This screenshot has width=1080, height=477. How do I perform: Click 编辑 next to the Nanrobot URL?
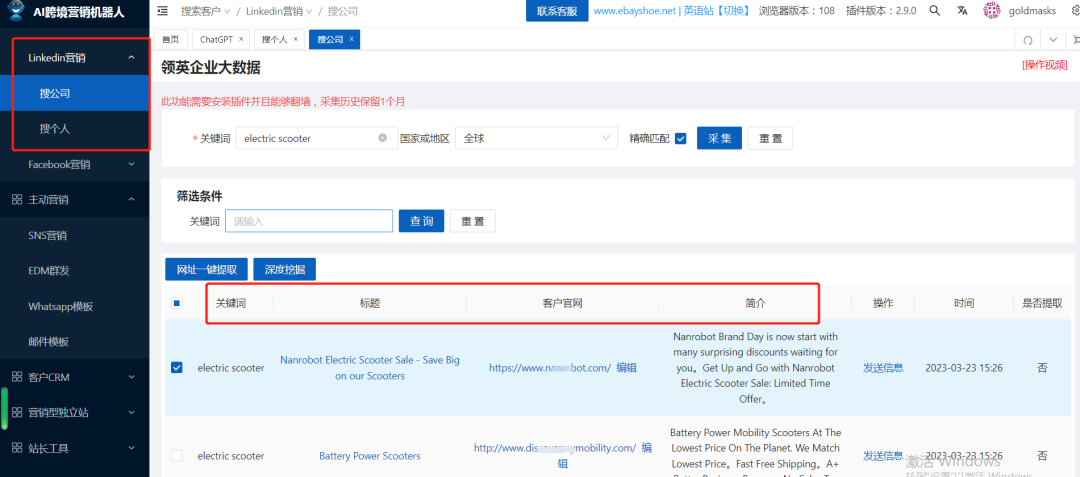pos(626,368)
